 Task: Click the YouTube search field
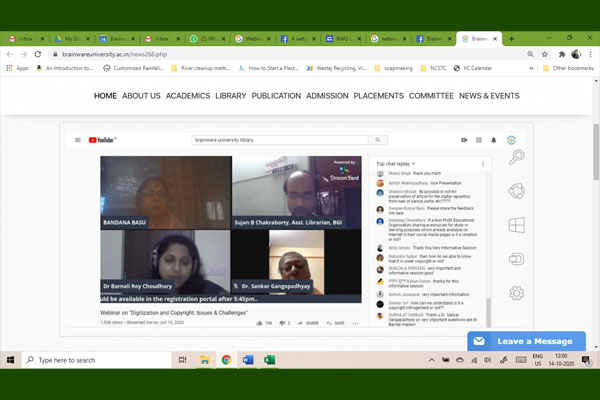pyautogui.click(x=280, y=140)
